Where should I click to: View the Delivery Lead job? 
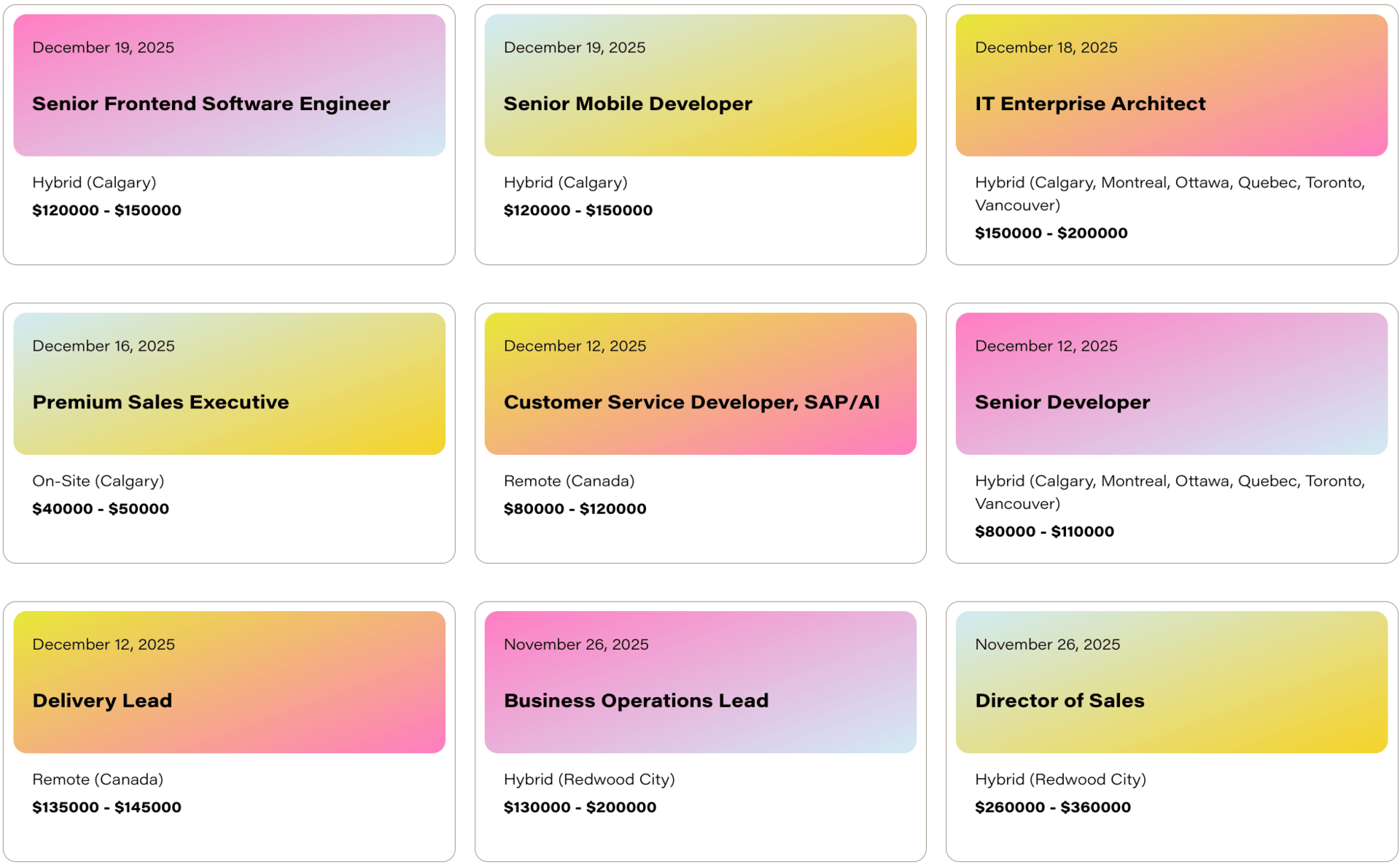(x=102, y=700)
